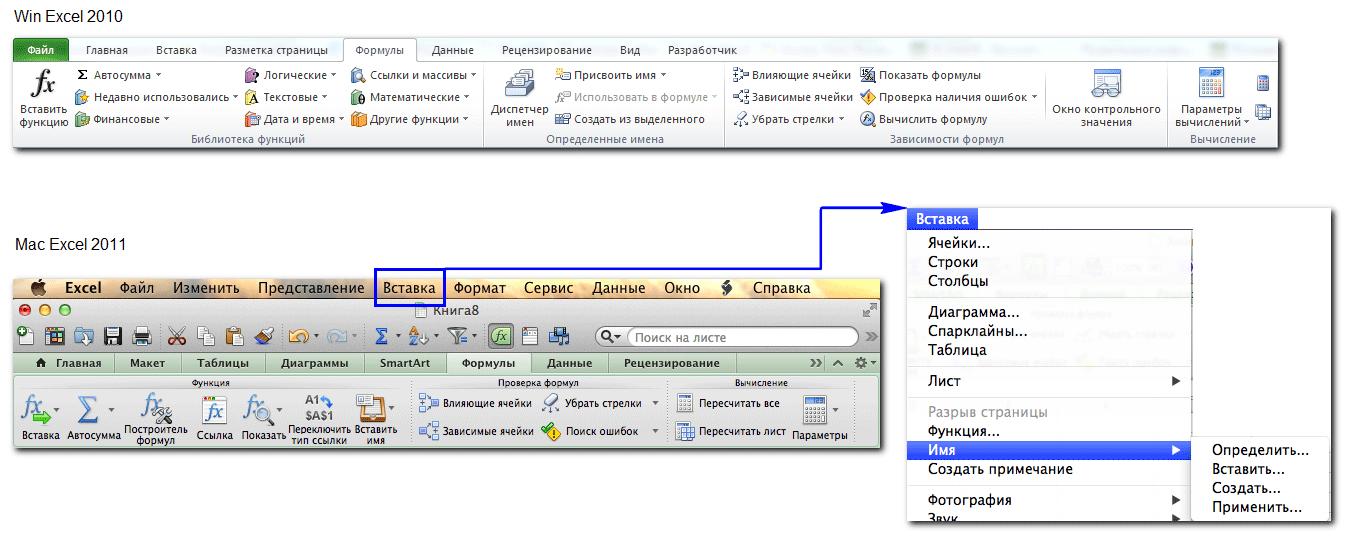Switch to SmartArt tab in Mac Excel
This screenshot has height=538, width=1348.
click(x=405, y=363)
